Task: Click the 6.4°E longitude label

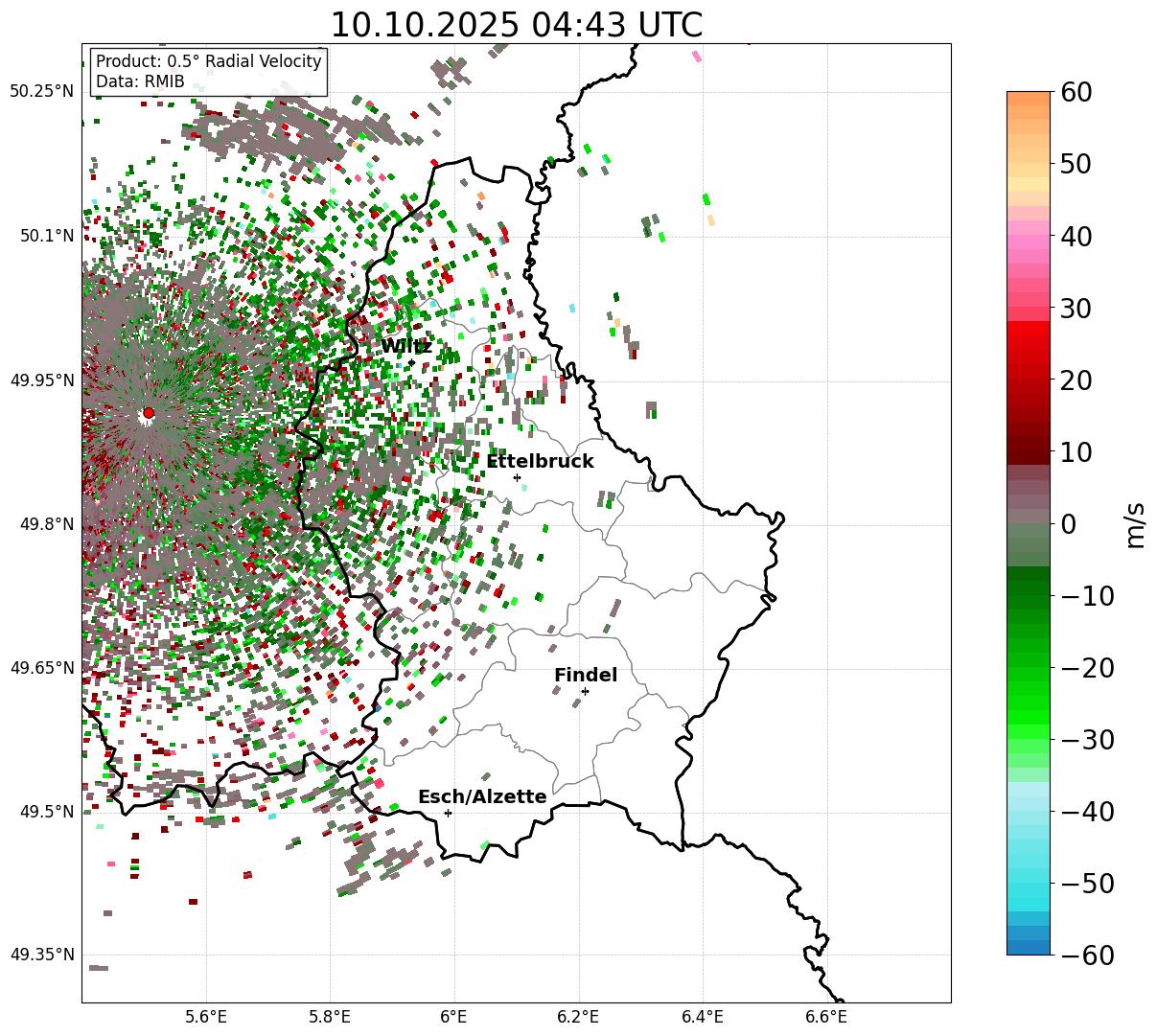Action: pyautogui.click(x=703, y=1018)
